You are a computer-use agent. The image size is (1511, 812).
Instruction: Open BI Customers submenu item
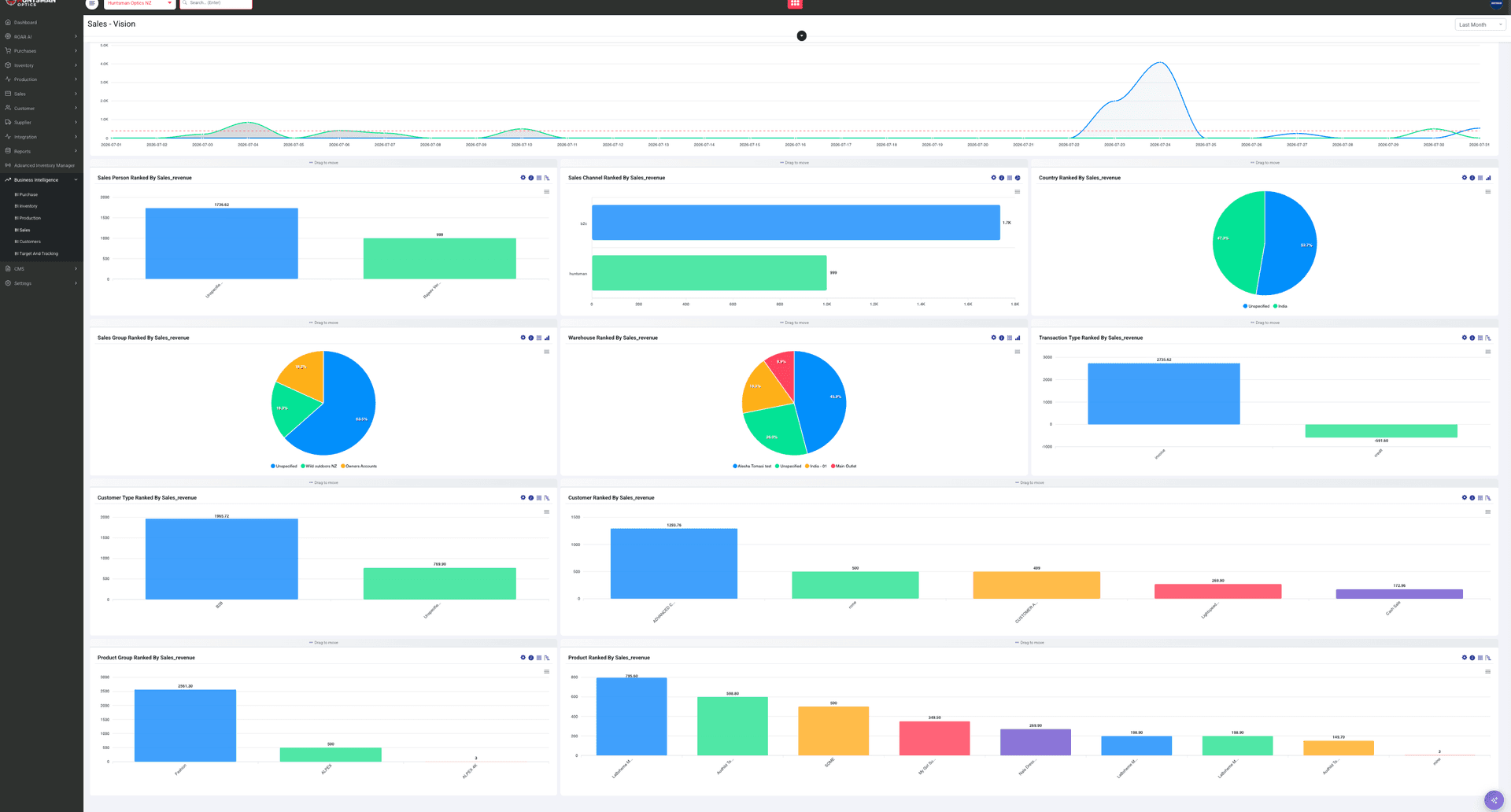(x=28, y=242)
